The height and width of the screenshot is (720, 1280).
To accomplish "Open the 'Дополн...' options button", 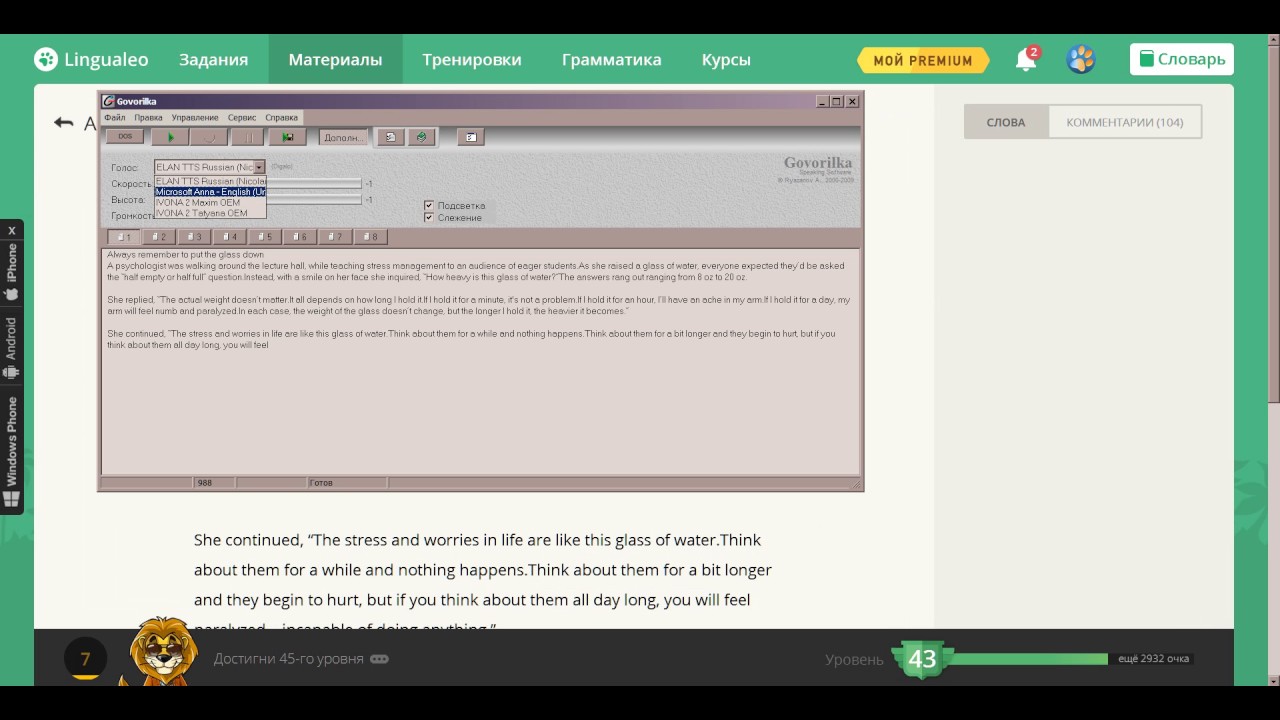I will coord(342,137).
